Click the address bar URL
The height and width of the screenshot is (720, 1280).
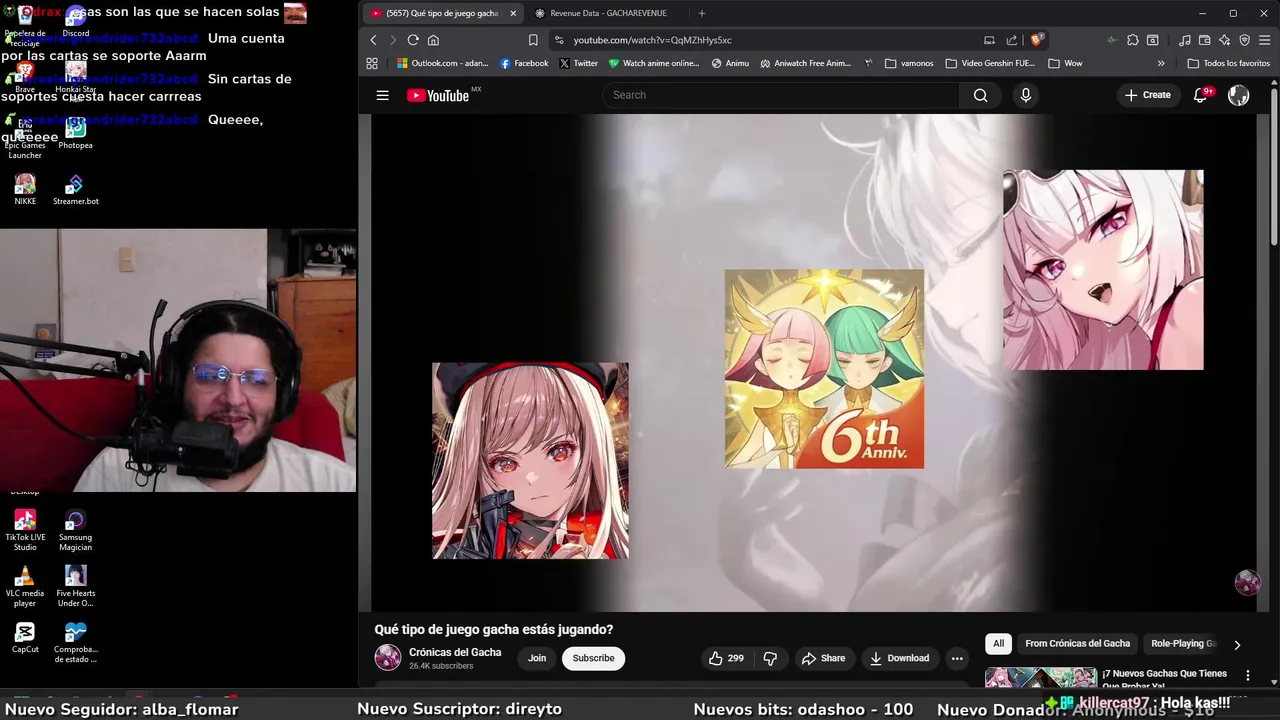[x=652, y=40]
